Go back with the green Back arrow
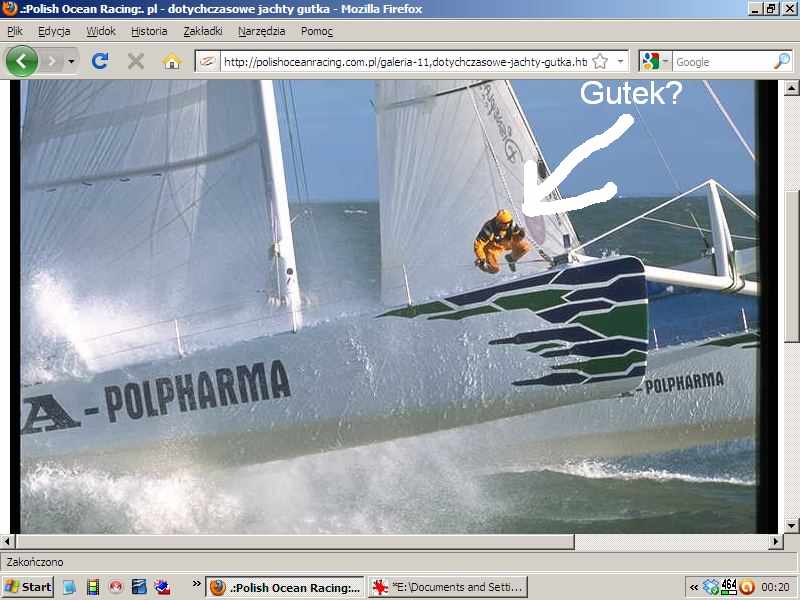The image size is (800, 600). [21, 61]
